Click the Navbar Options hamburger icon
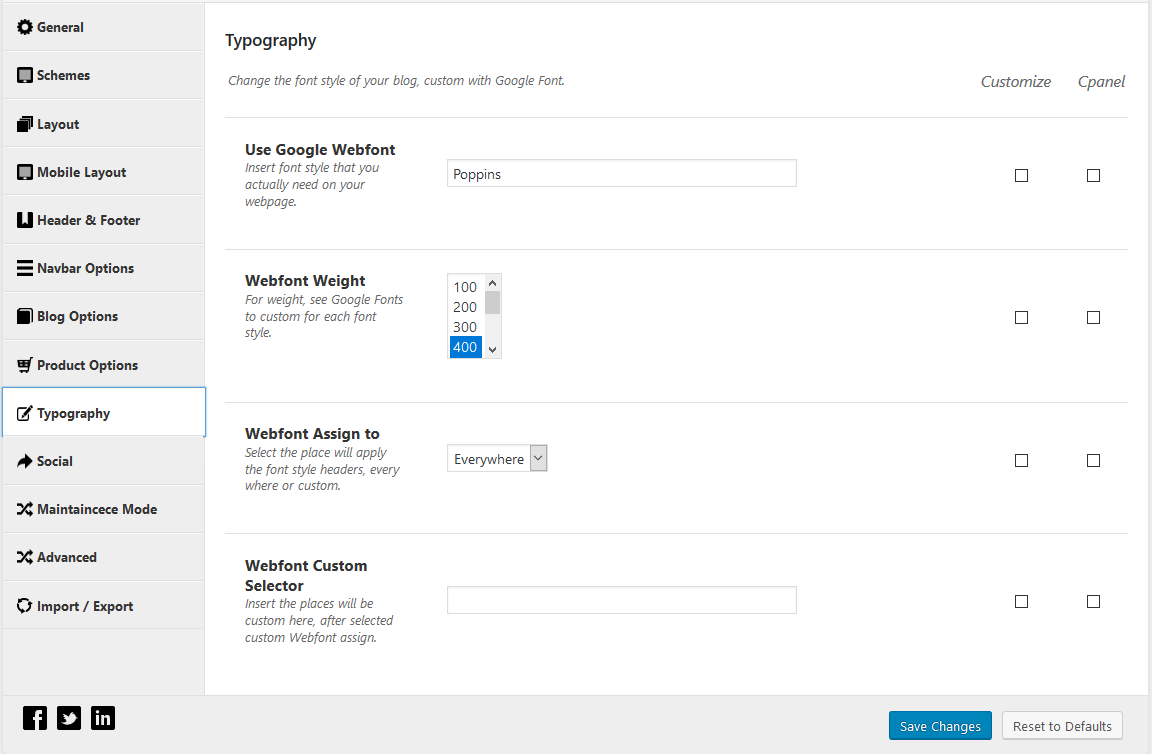The width and height of the screenshot is (1152, 754). [x=25, y=268]
